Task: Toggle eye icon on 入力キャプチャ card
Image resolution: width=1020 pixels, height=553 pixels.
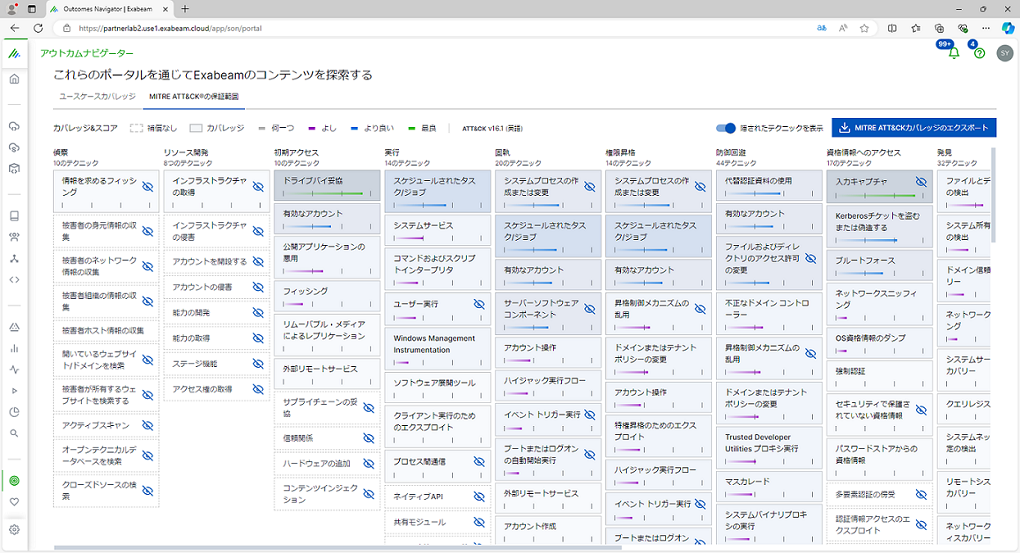Action: click(x=921, y=182)
